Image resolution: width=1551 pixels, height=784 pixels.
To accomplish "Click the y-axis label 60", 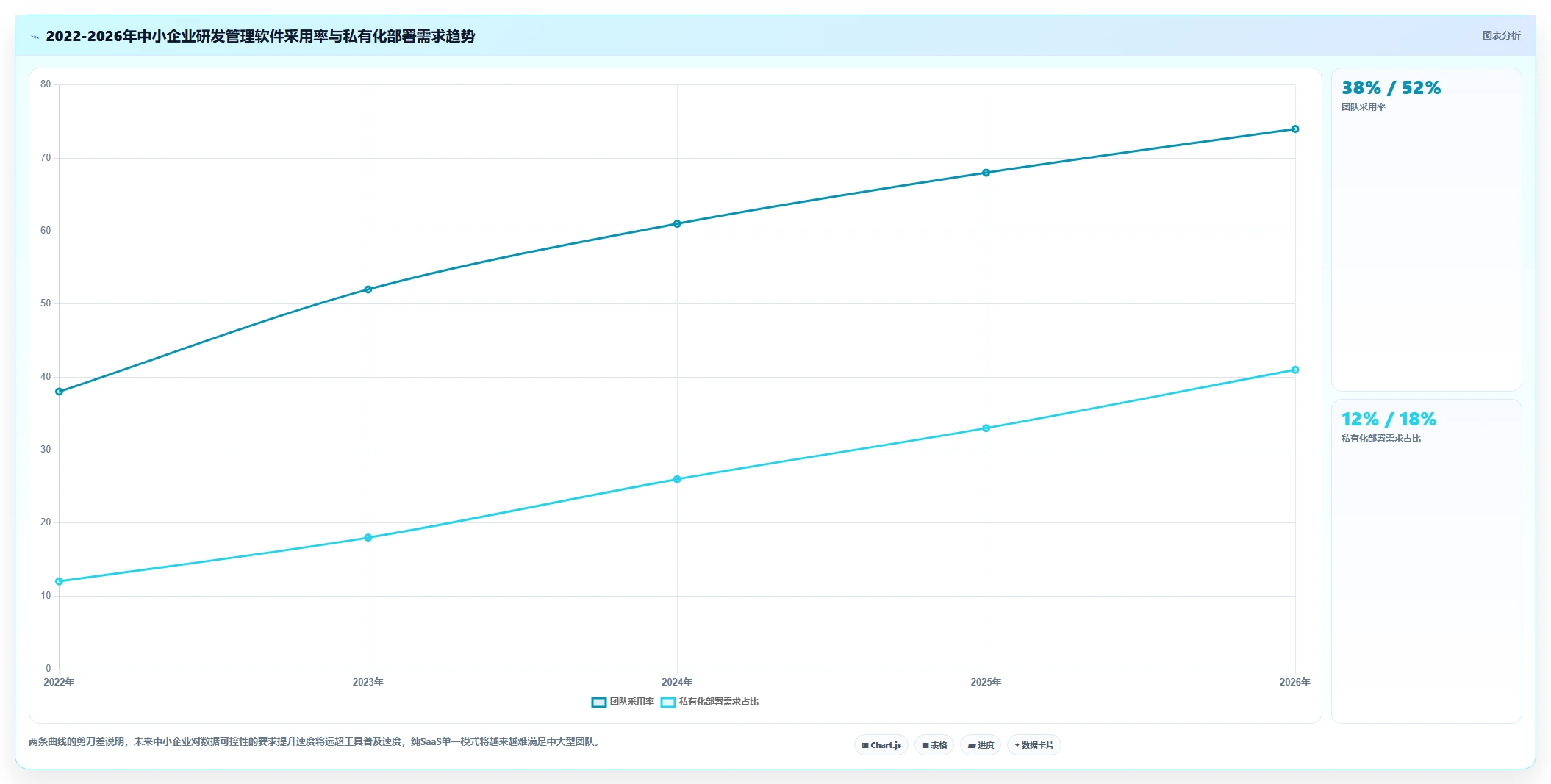I will click(46, 231).
